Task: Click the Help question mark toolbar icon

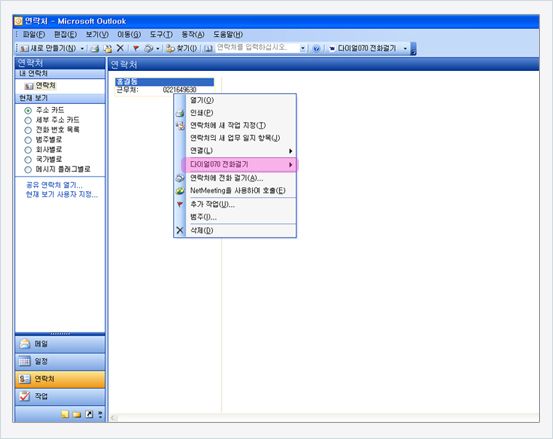Action: (316, 49)
